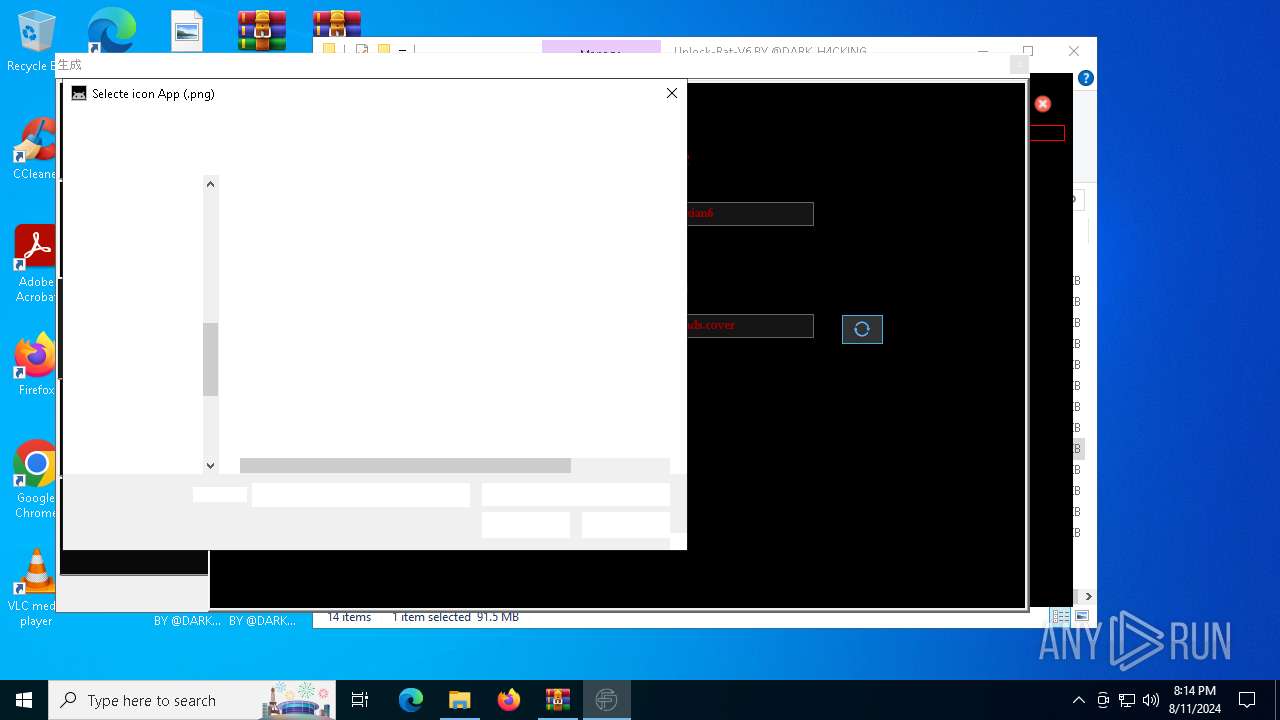Open the network icon in system tray
The width and height of the screenshot is (1280, 720).
coord(1127,700)
